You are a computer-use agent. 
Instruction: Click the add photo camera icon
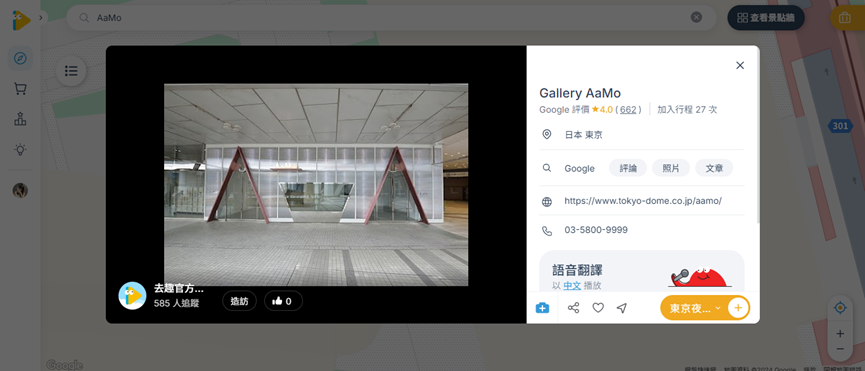542,308
